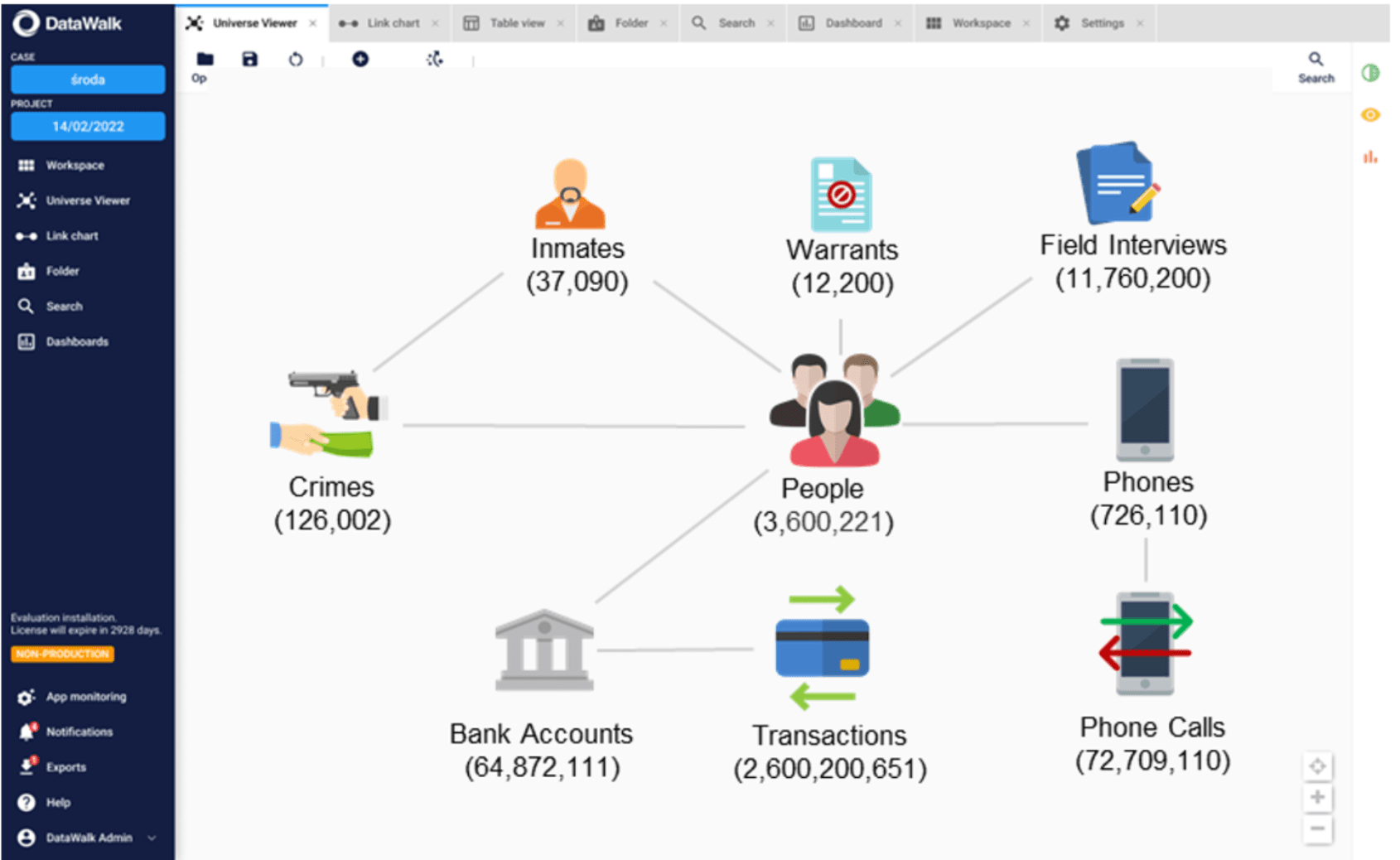
Task: Open a saved universe using the folder icon
Action: pos(204,59)
